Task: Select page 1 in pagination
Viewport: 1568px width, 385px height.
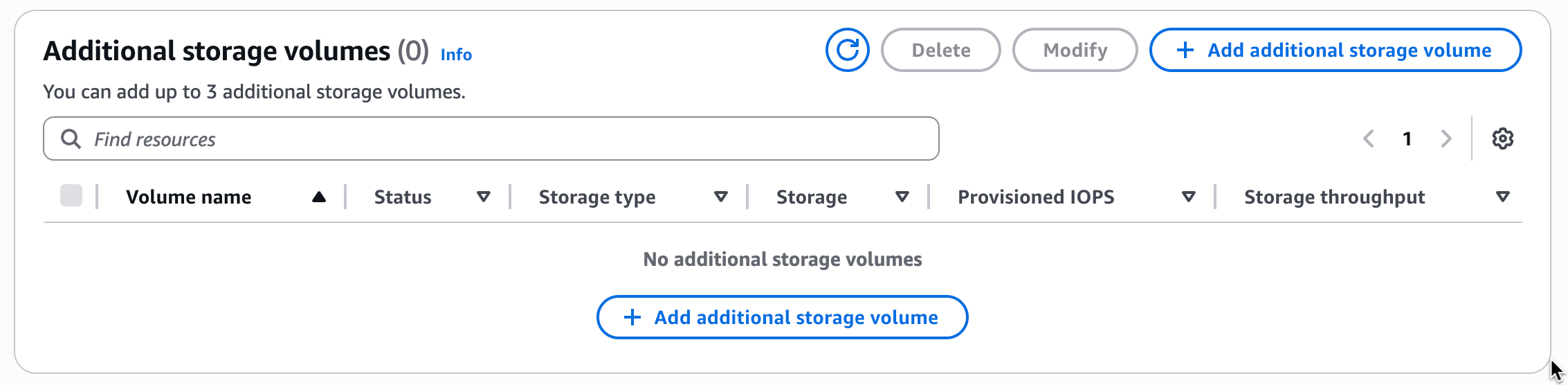Action: tap(1407, 138)
